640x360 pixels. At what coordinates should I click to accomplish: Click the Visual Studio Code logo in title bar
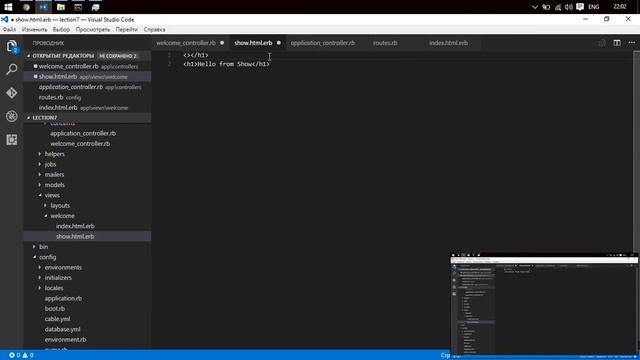pyautogui.click(x=4, y=19)
